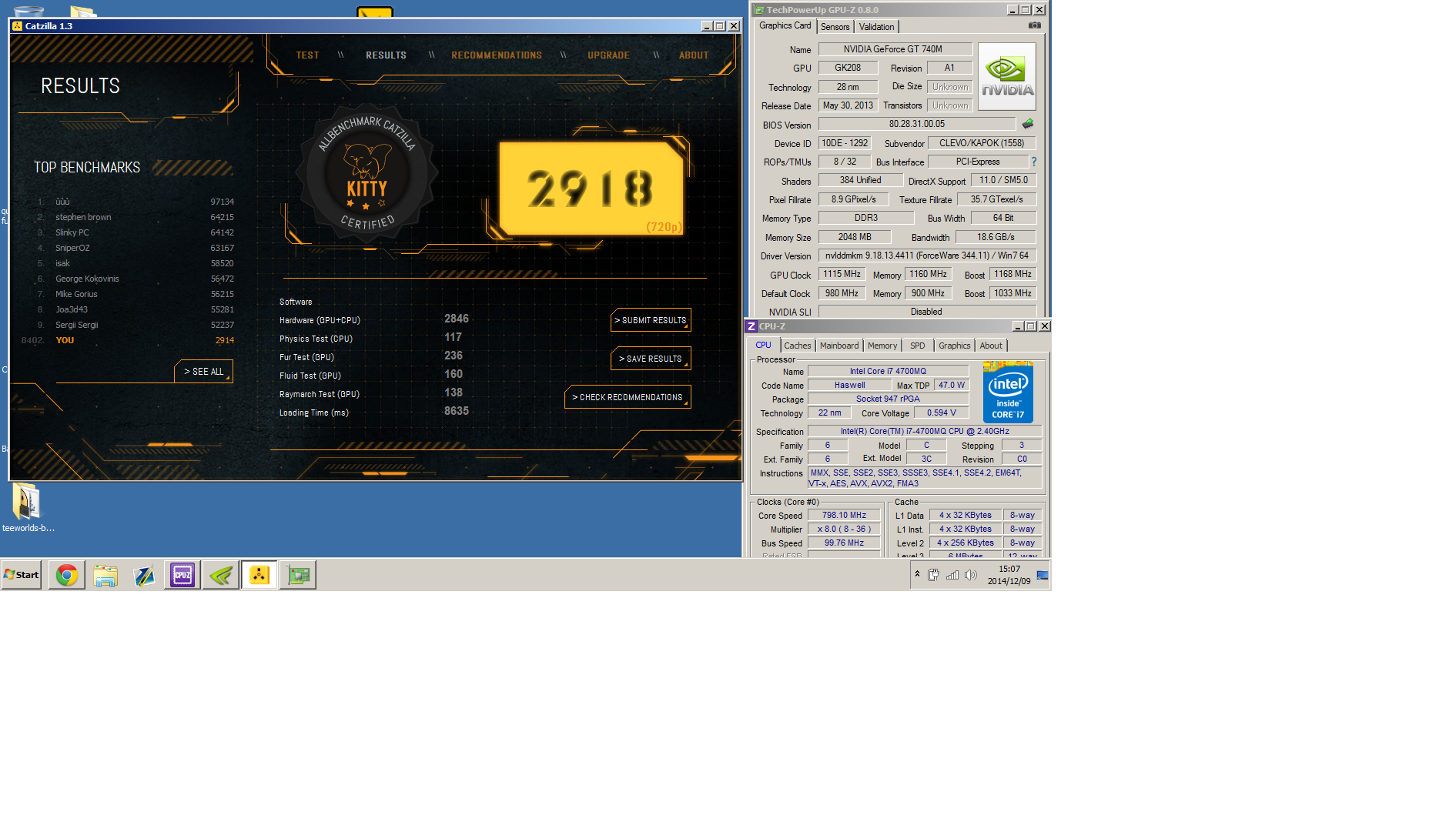Click the SUBMIT RESULTS button

pyautogui.click(x=651, y=320)
